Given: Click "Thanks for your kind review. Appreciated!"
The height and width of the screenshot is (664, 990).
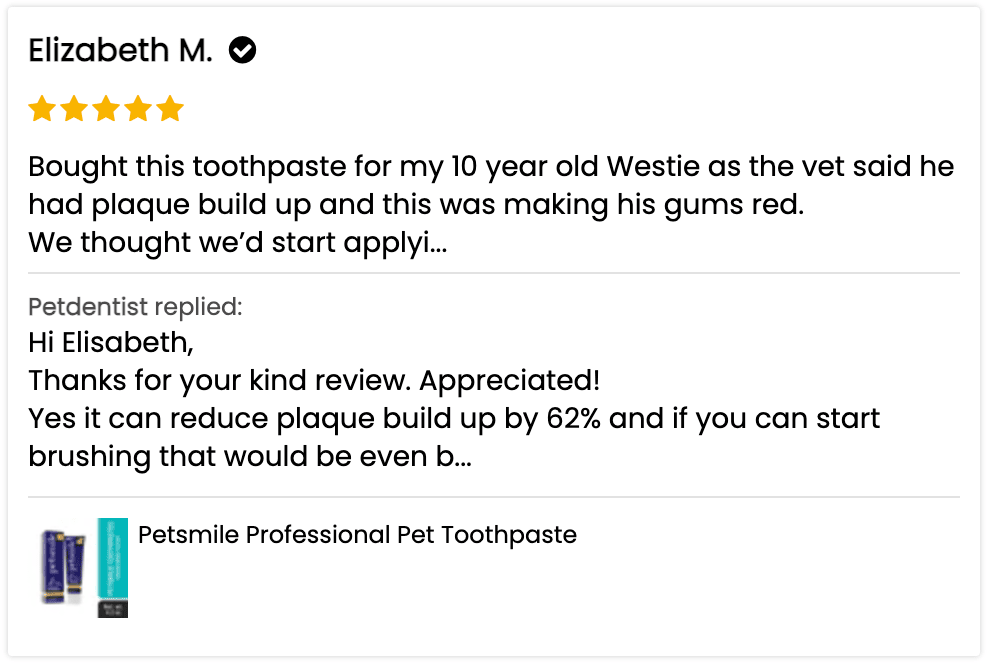Looking at the screenshot, I should 314,380.
